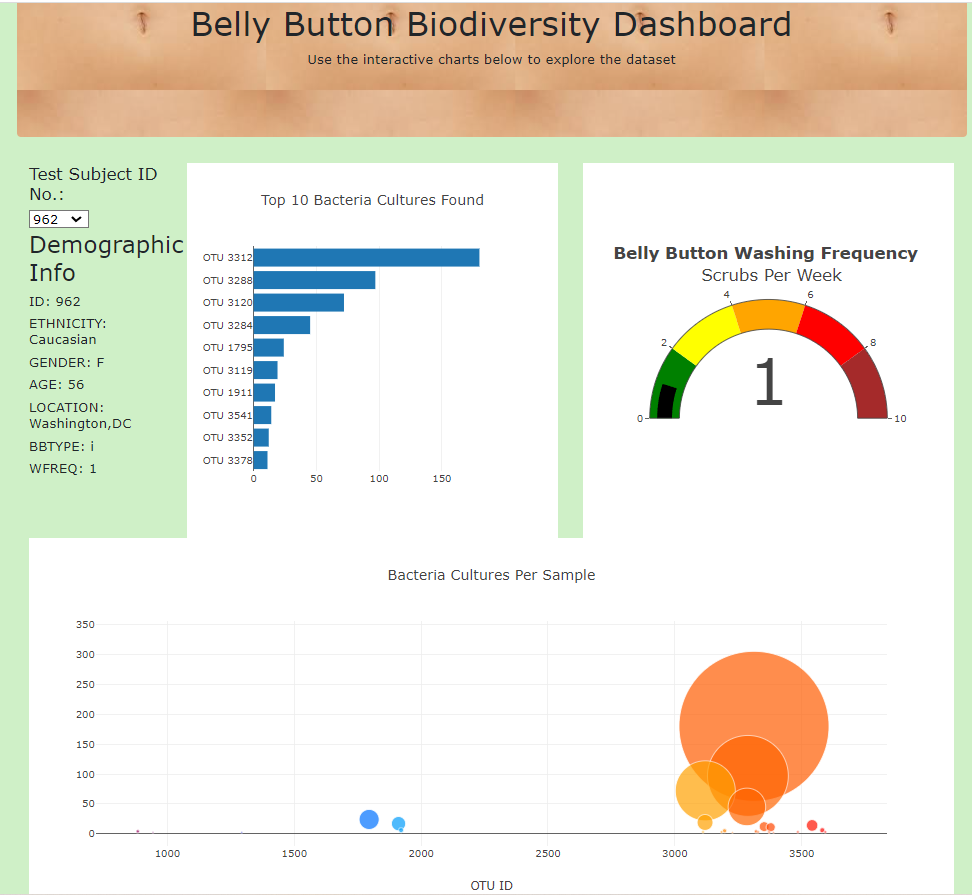972x895 pixels.
Task: Click the light blue bubble near OTU ID 1900
Action: pos(399,824)
